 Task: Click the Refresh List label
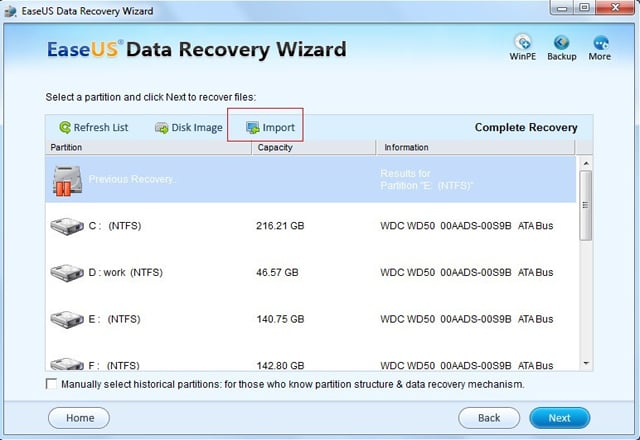point(101,128)
